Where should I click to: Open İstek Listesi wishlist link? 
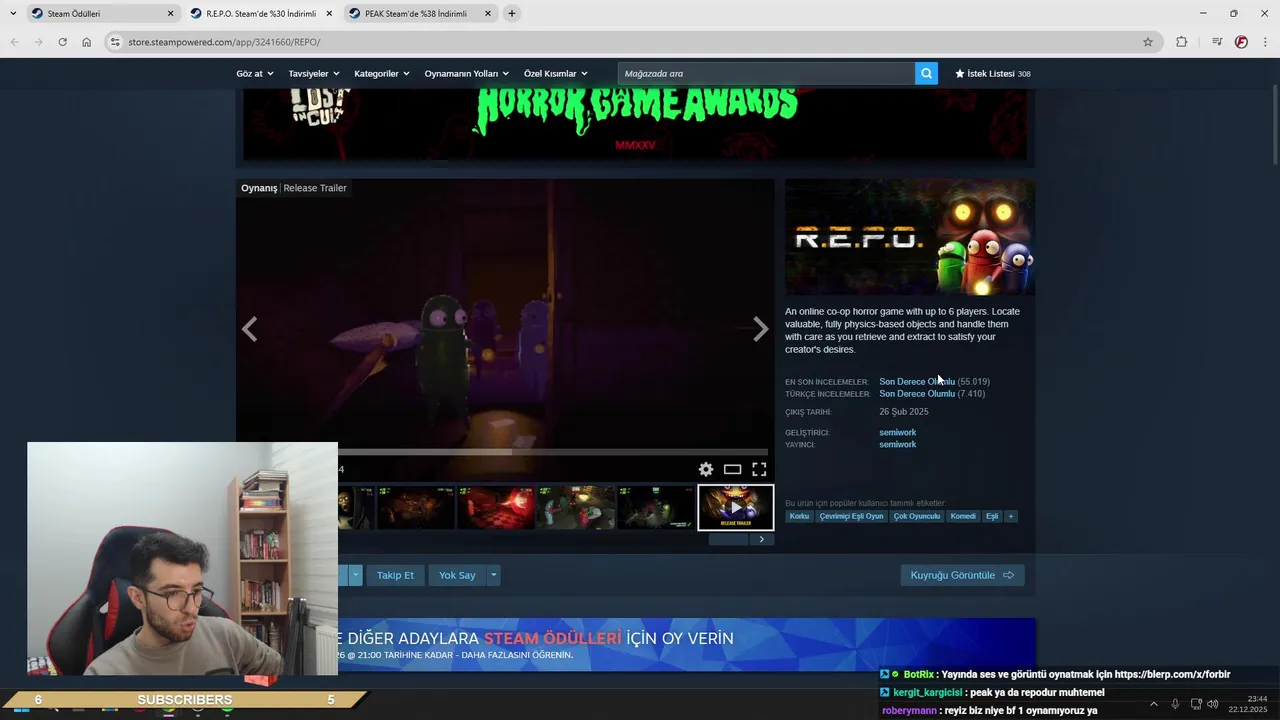pos(992,73)
